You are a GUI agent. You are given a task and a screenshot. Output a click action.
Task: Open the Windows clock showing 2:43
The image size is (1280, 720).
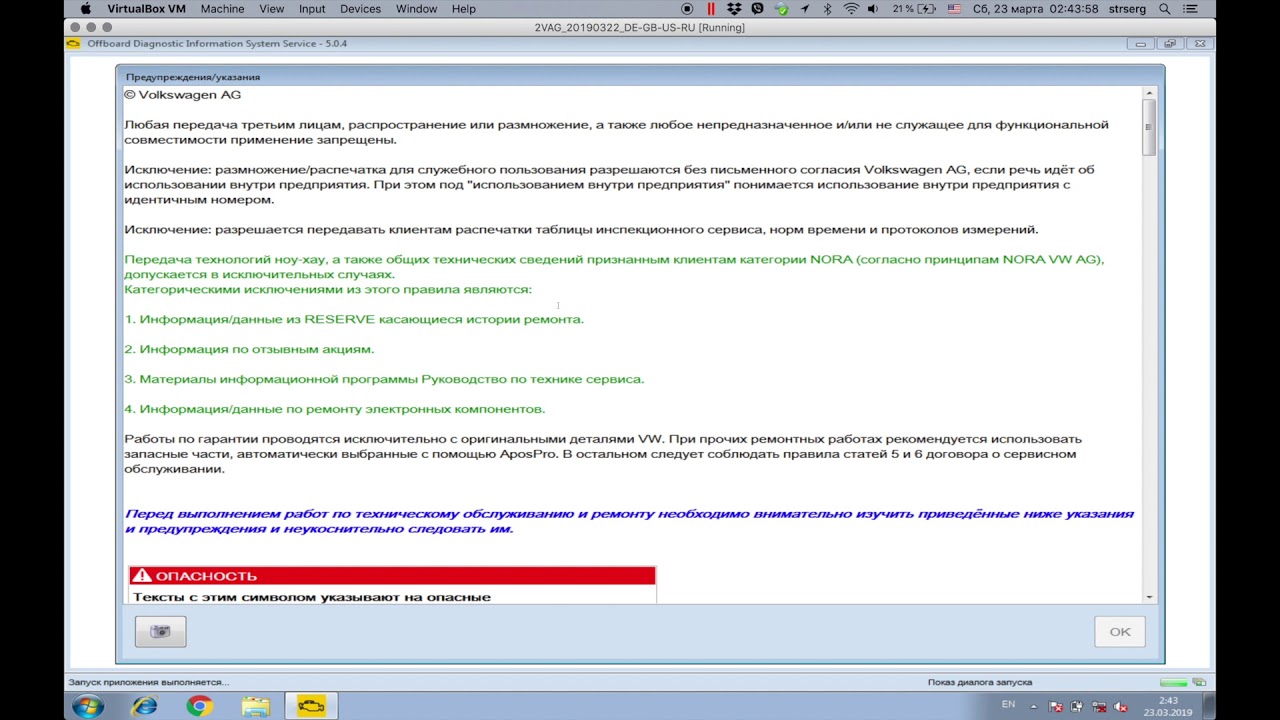coord(1167,706)
